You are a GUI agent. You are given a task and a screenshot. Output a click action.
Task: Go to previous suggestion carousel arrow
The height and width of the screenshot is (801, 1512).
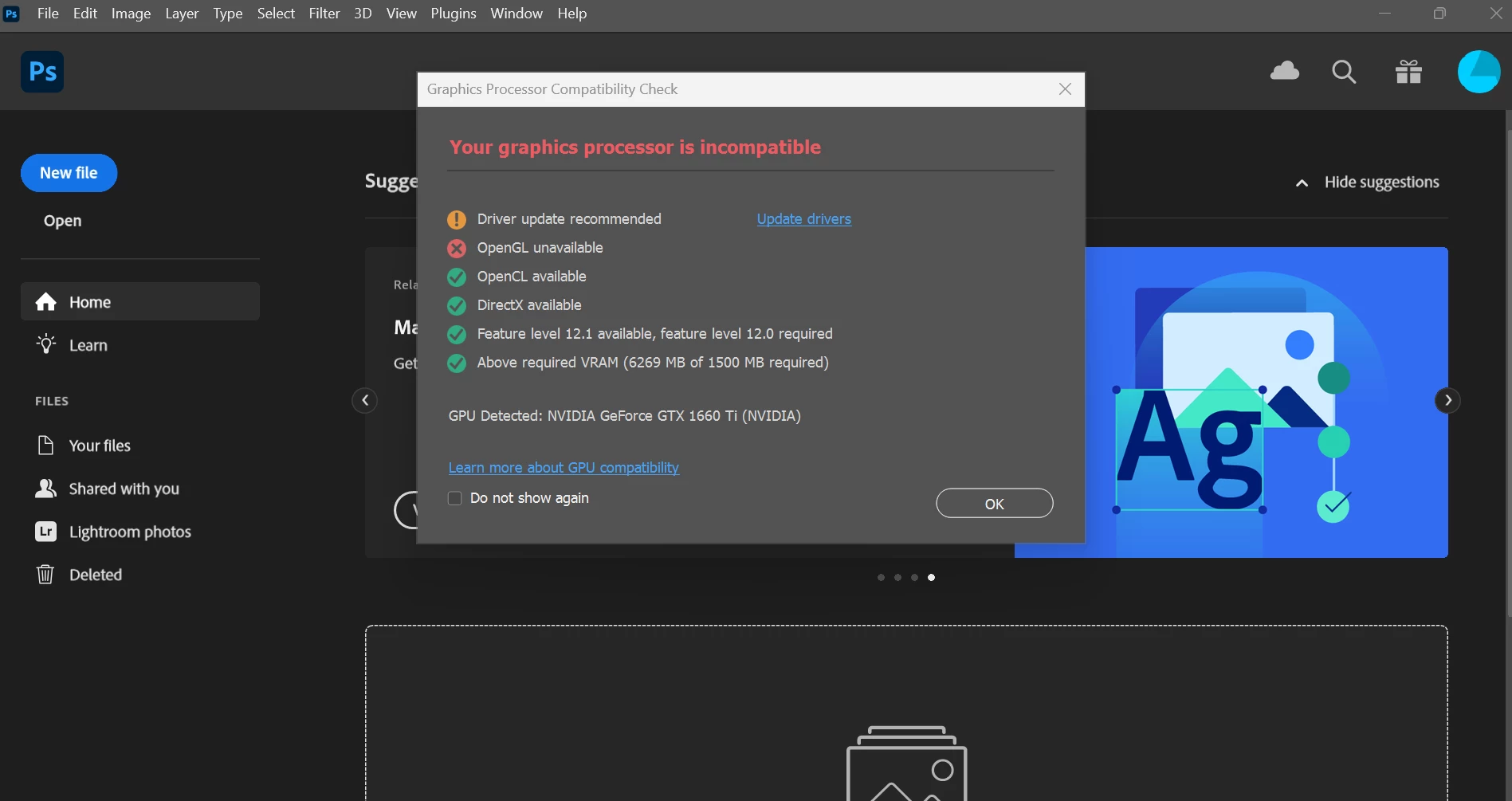click(364, 400)
